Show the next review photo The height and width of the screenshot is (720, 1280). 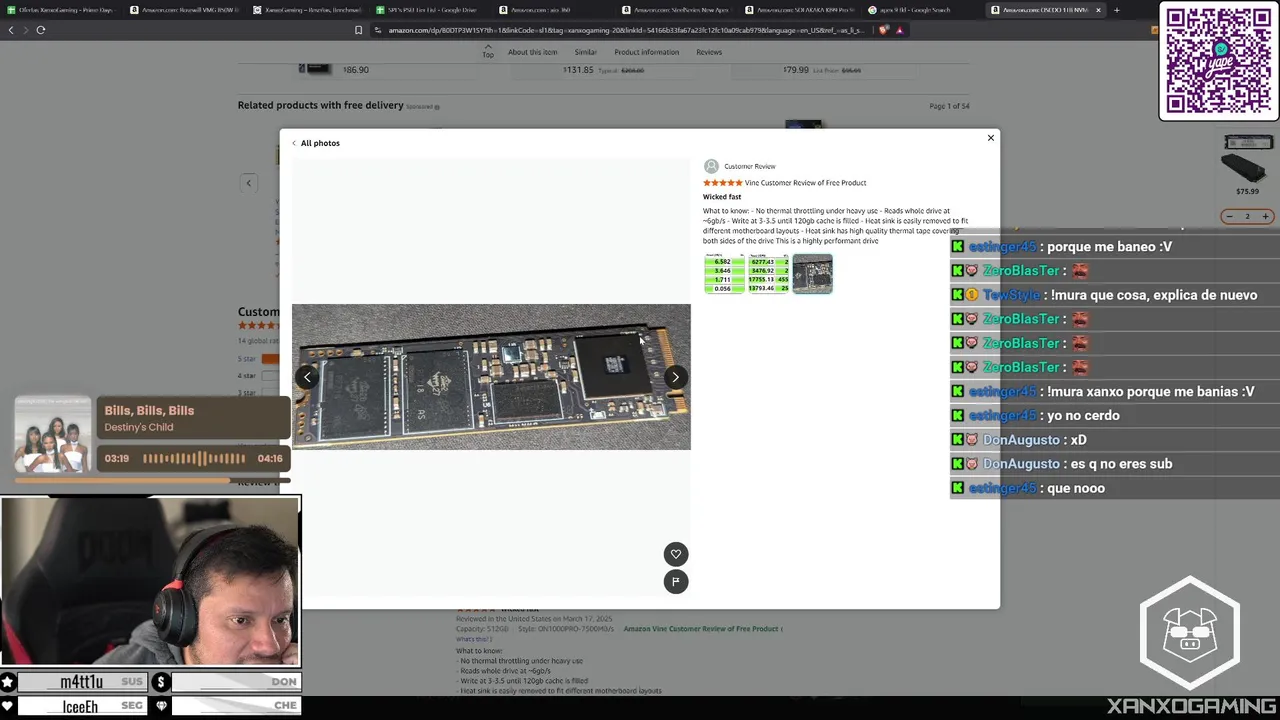point(675,377)
